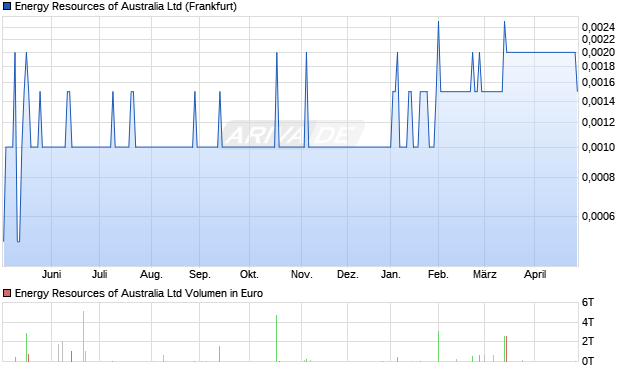Image resolution: width=620 pixels, height=371 pixels.
Task: Click the 'März' month label
Action: point(485,274)
